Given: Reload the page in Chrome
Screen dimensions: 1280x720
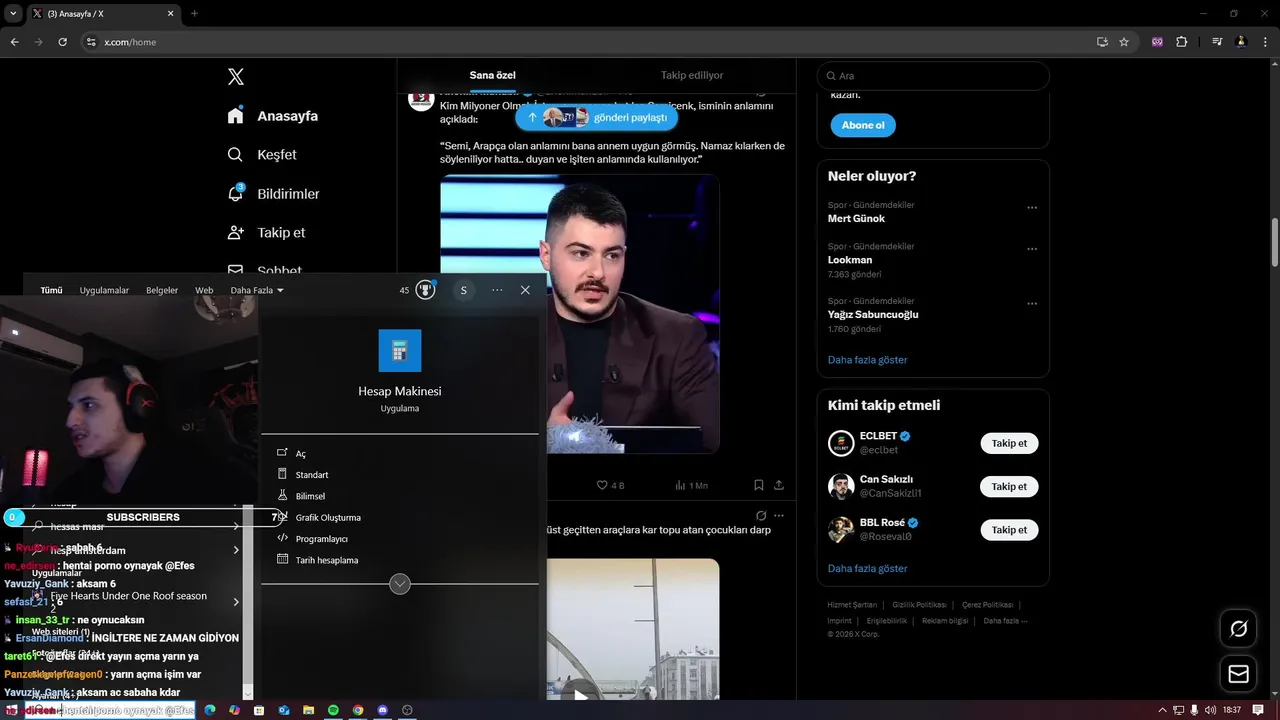Looking at the screenshot, I should coord(62,42).
